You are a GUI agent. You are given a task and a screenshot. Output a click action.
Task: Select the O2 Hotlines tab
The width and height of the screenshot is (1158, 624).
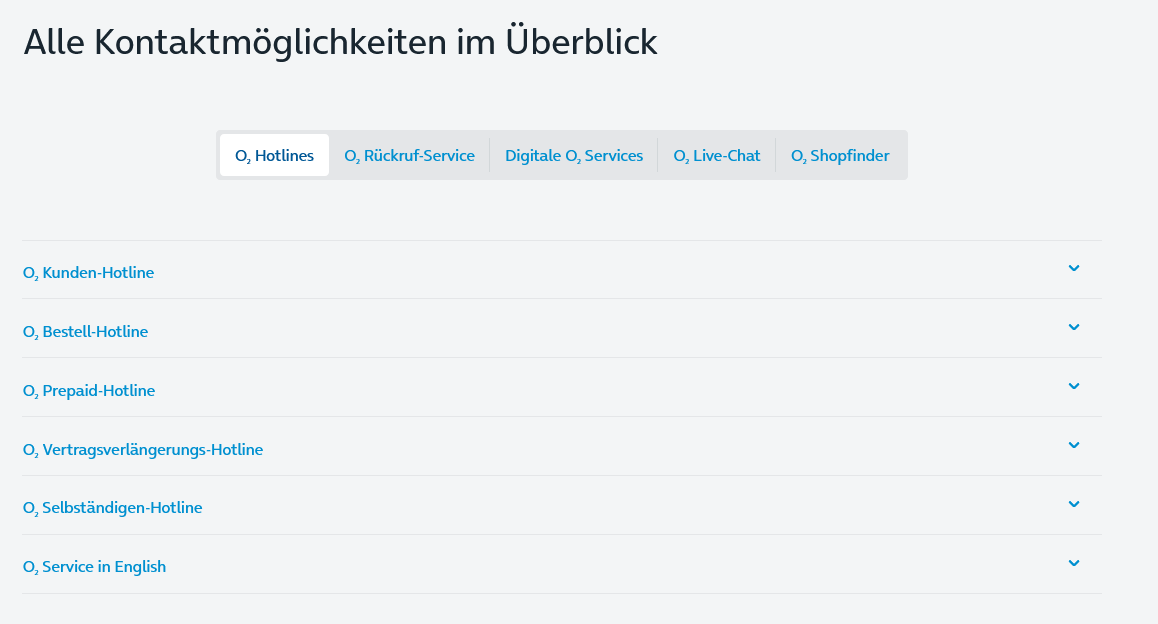point(274,155)
